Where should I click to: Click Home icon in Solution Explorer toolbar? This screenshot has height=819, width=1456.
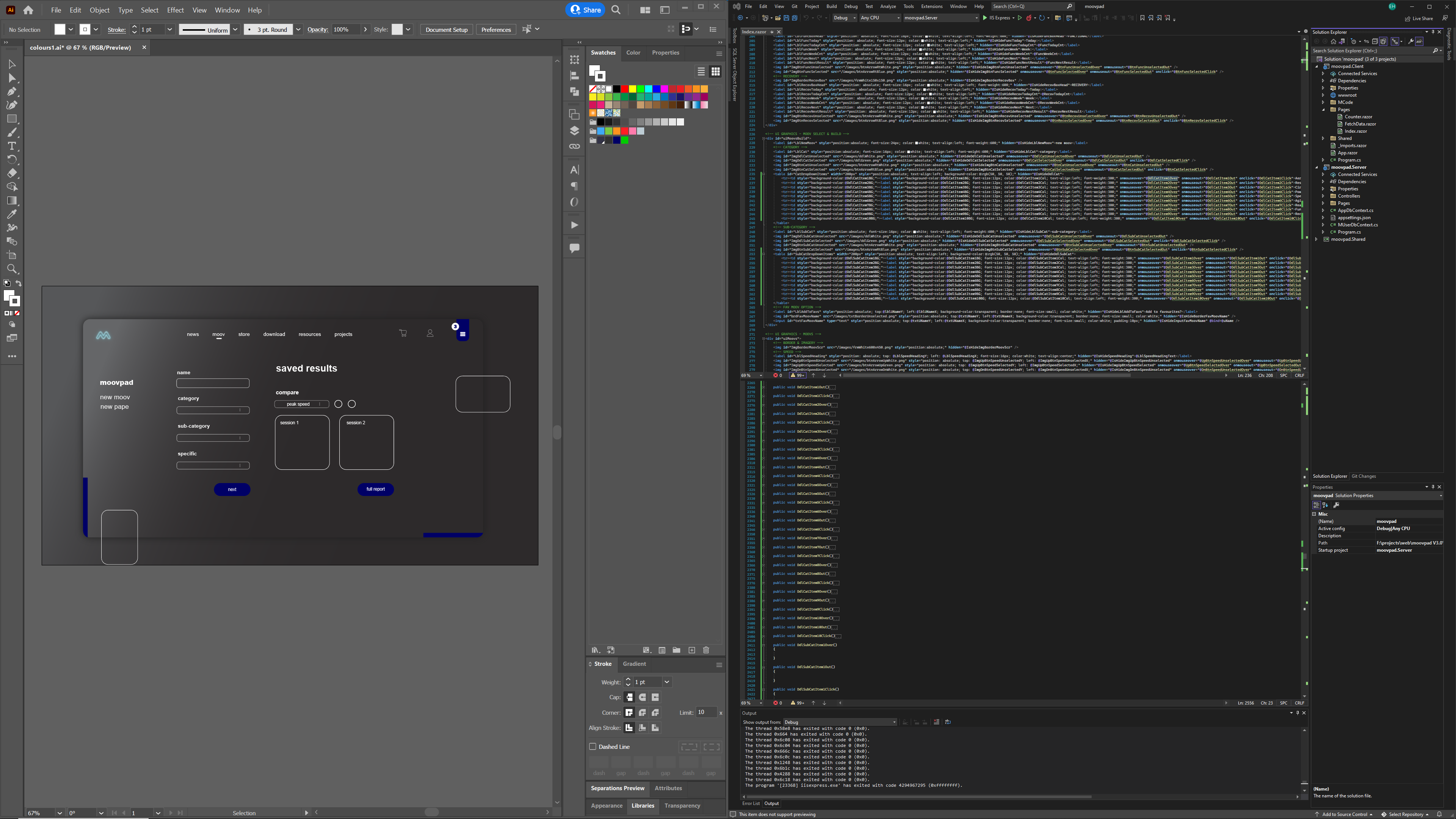(1334, 41)
